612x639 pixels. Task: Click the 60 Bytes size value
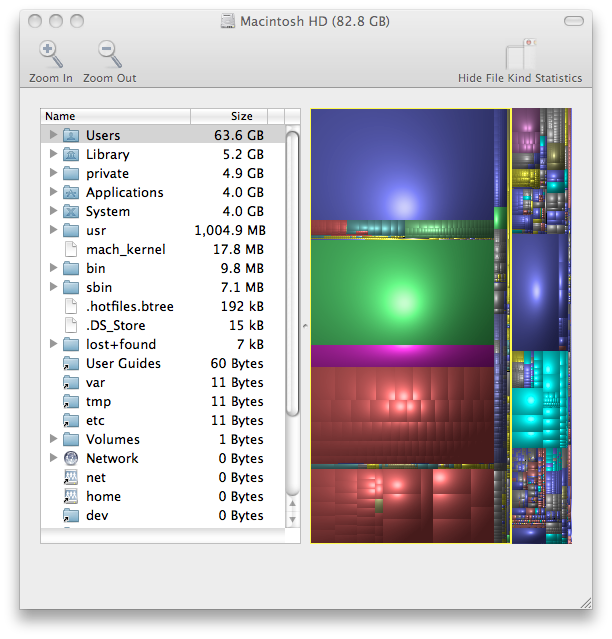(x=237, y=364)
